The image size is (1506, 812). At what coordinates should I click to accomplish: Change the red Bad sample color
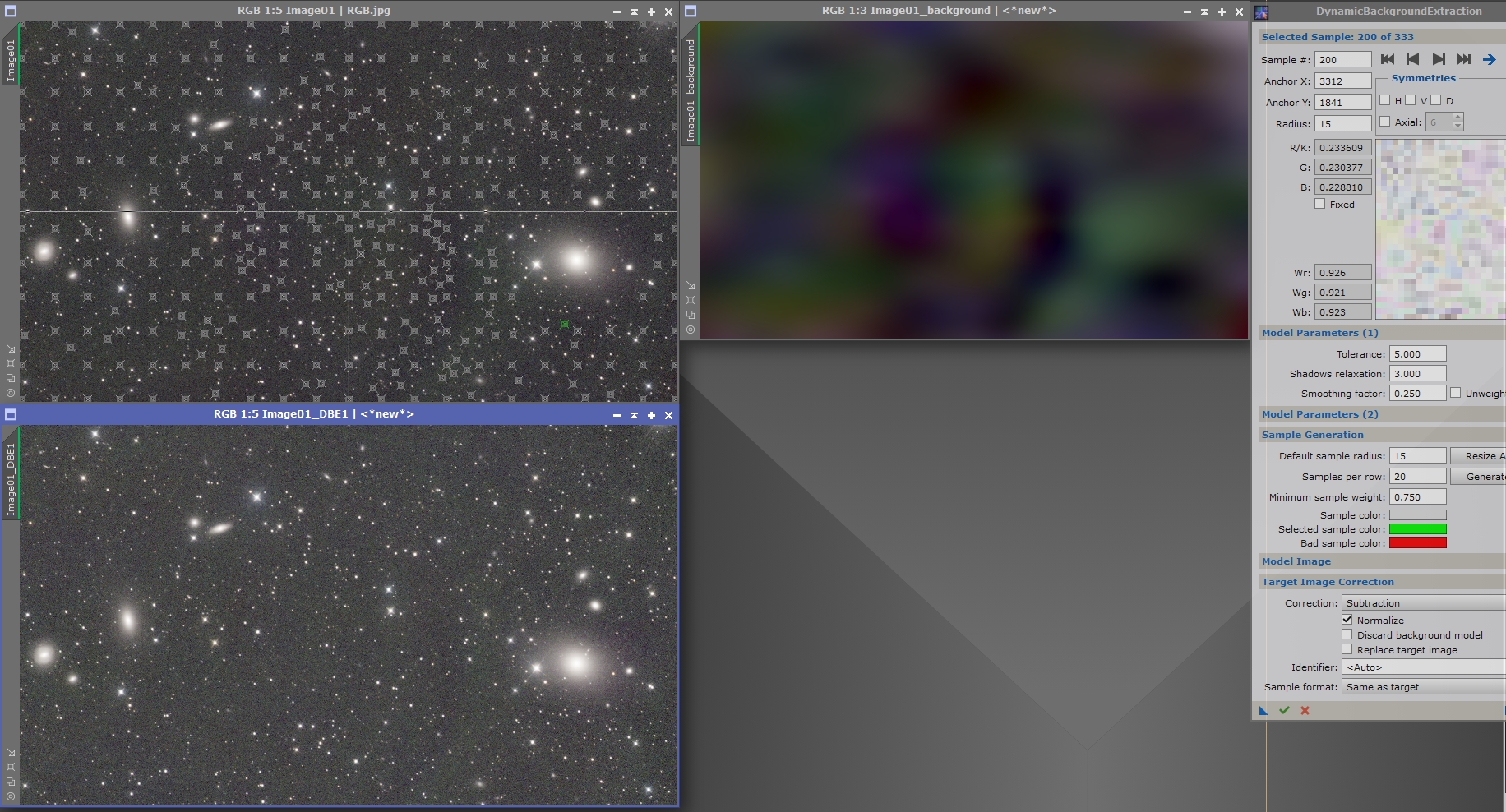1417,543
